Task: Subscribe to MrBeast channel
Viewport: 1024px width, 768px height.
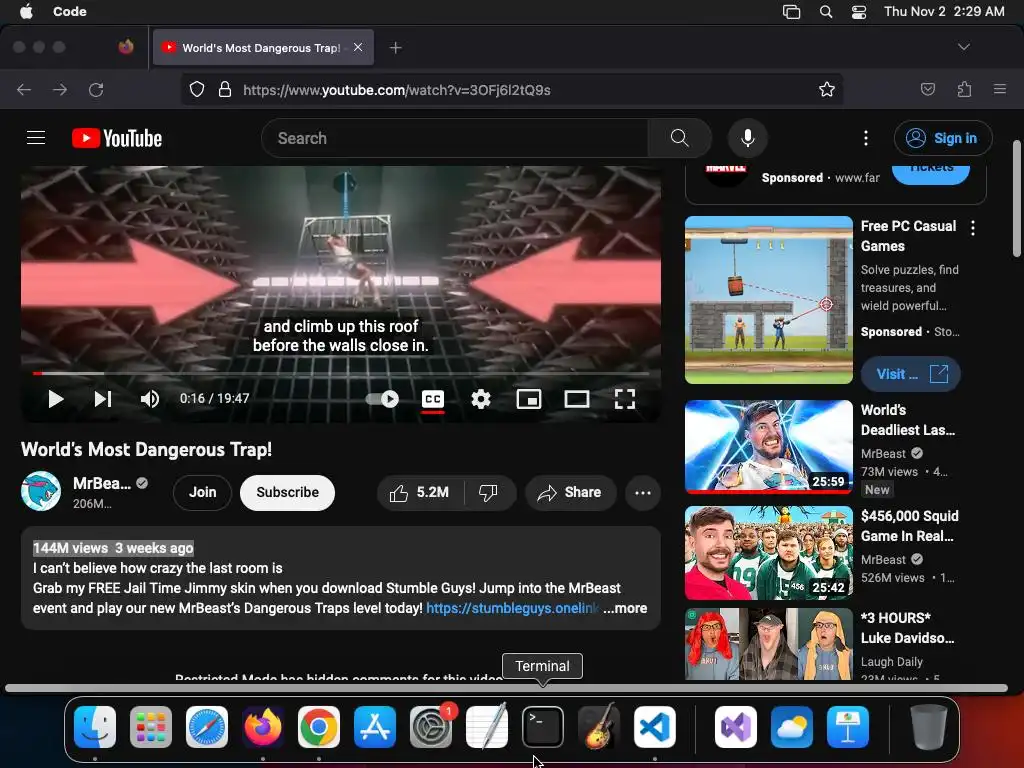Action: [287, 492]
